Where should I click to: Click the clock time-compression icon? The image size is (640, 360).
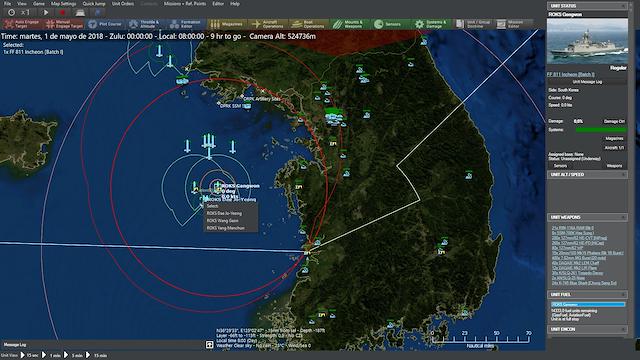(11, 13)
